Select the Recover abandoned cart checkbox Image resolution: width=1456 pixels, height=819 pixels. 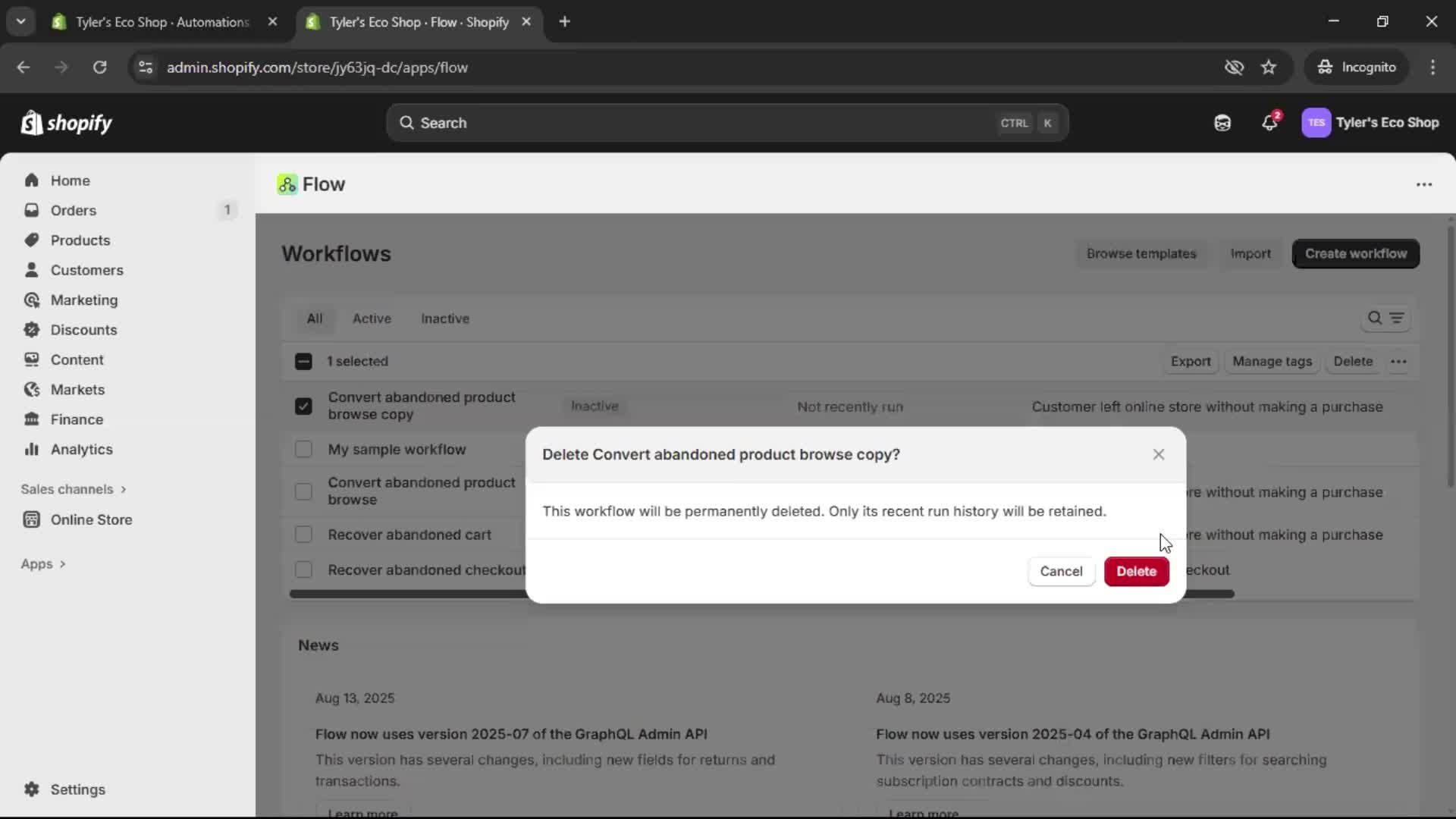pyautogui.click(x=303, y=534)
